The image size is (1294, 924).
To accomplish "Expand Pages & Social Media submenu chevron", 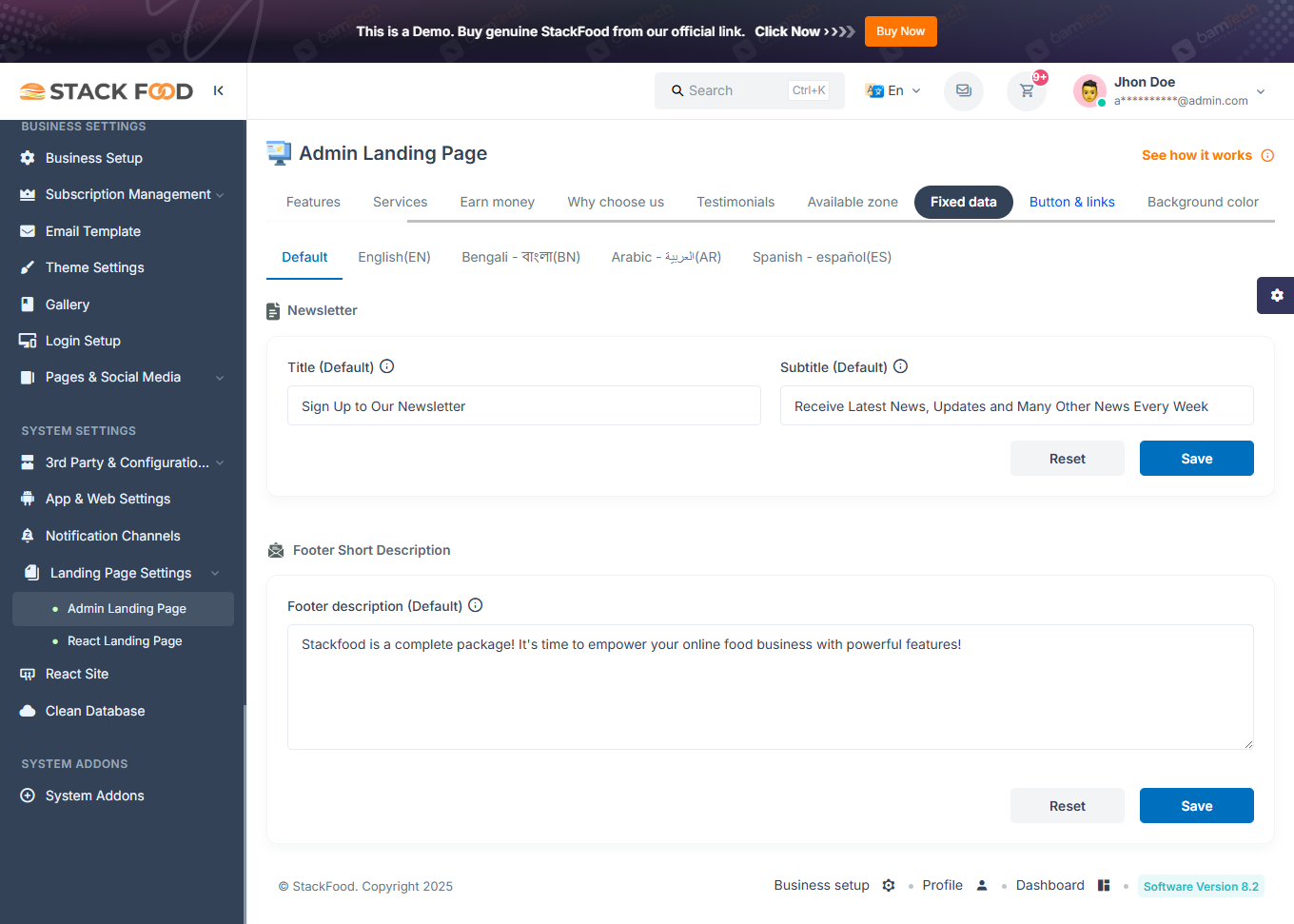I will pyautogui.click(x=220, y=378).
